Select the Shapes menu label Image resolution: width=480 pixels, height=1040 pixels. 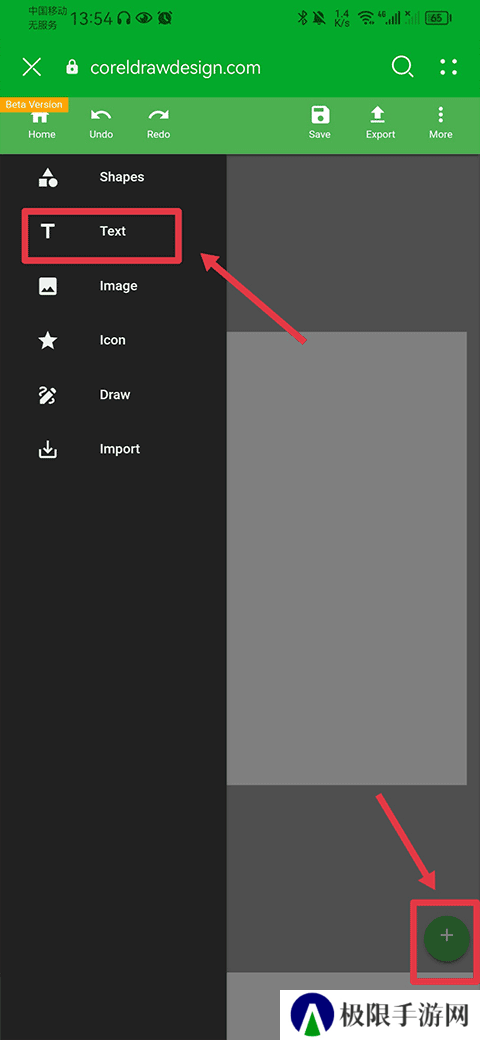[122, 177]
